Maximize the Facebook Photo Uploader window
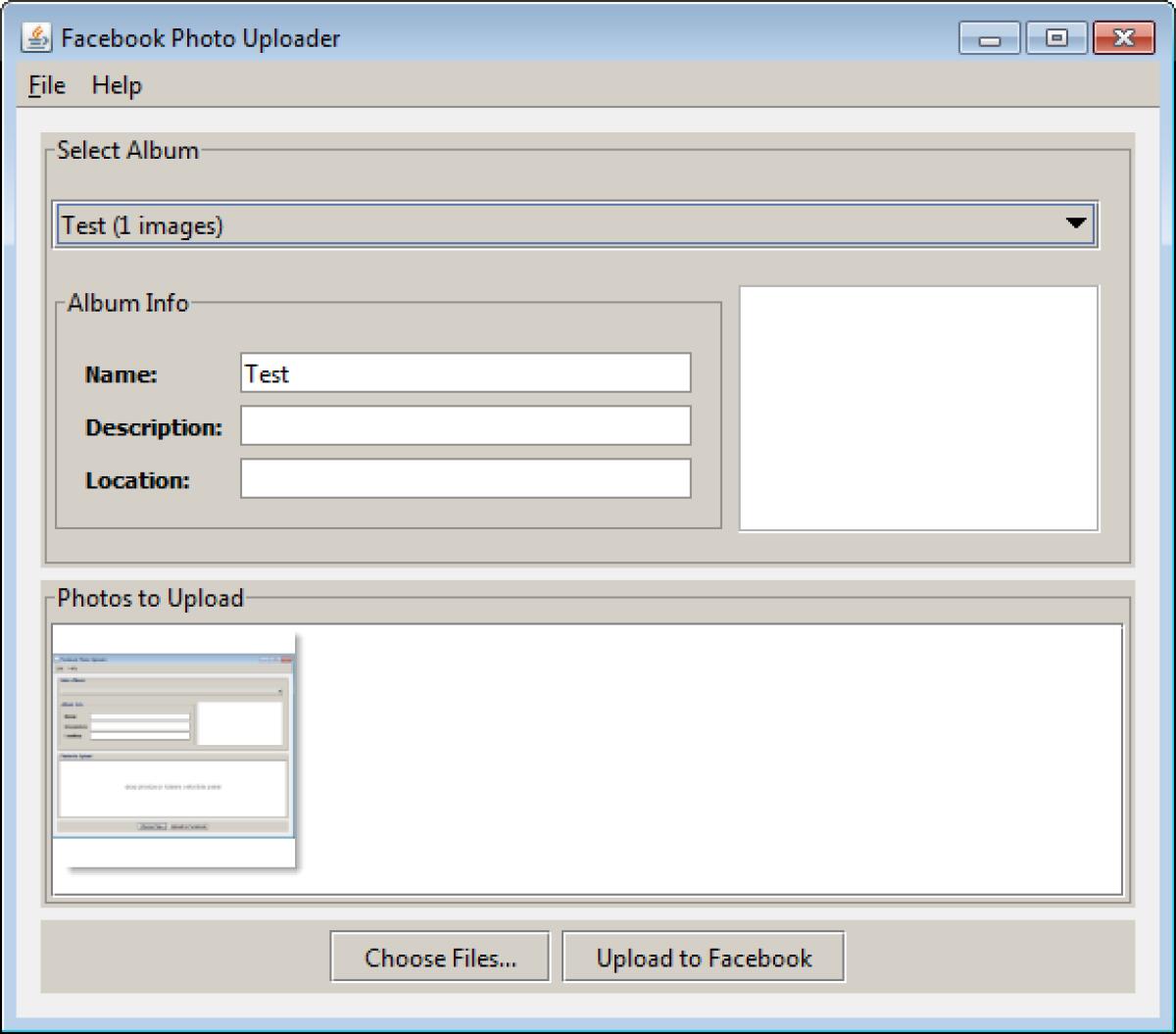Image resolution: width=1176 pixels, height=1034 pixels. (1055, 39)
